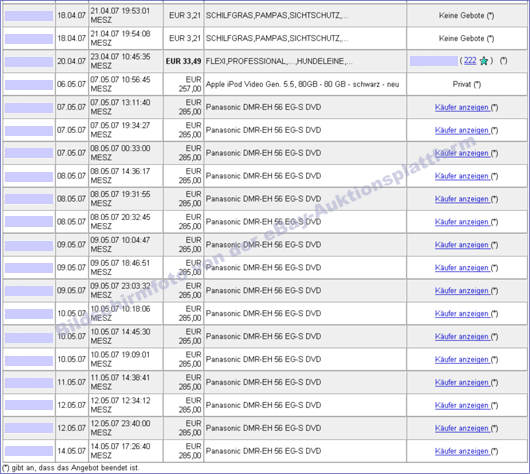Viewport: 530px width, 474px height.
Task: Open Käufer anzeigen for 08.05.07 19:31:55 listing
Action: pyautogui.click(x=462, y=199)
